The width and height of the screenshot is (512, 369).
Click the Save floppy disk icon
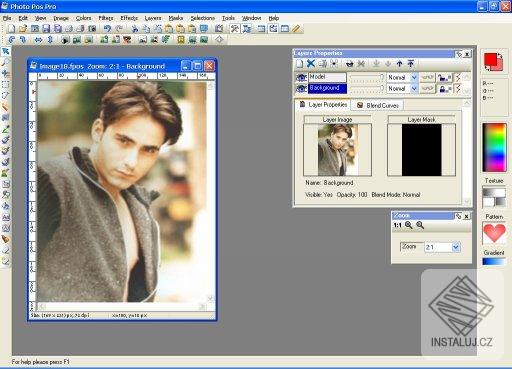tap(46, 29)
